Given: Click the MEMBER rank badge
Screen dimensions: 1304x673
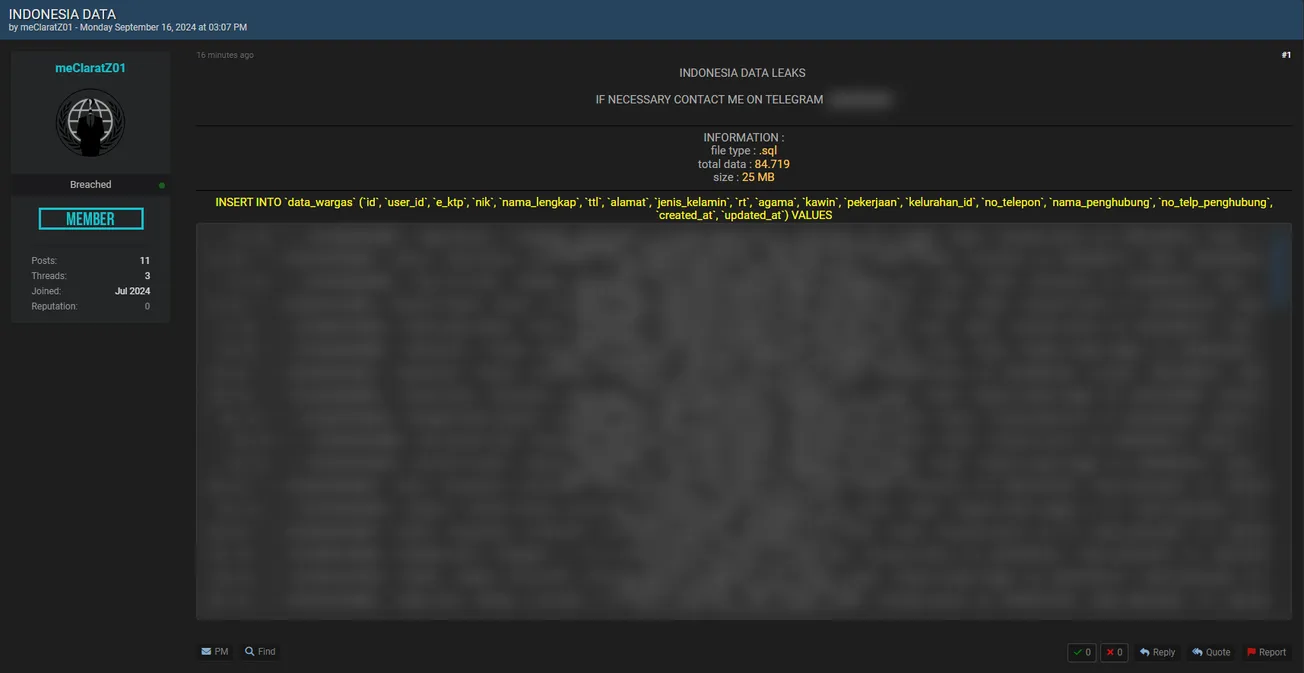Looking at the screenshot, I should coord(91,219).
